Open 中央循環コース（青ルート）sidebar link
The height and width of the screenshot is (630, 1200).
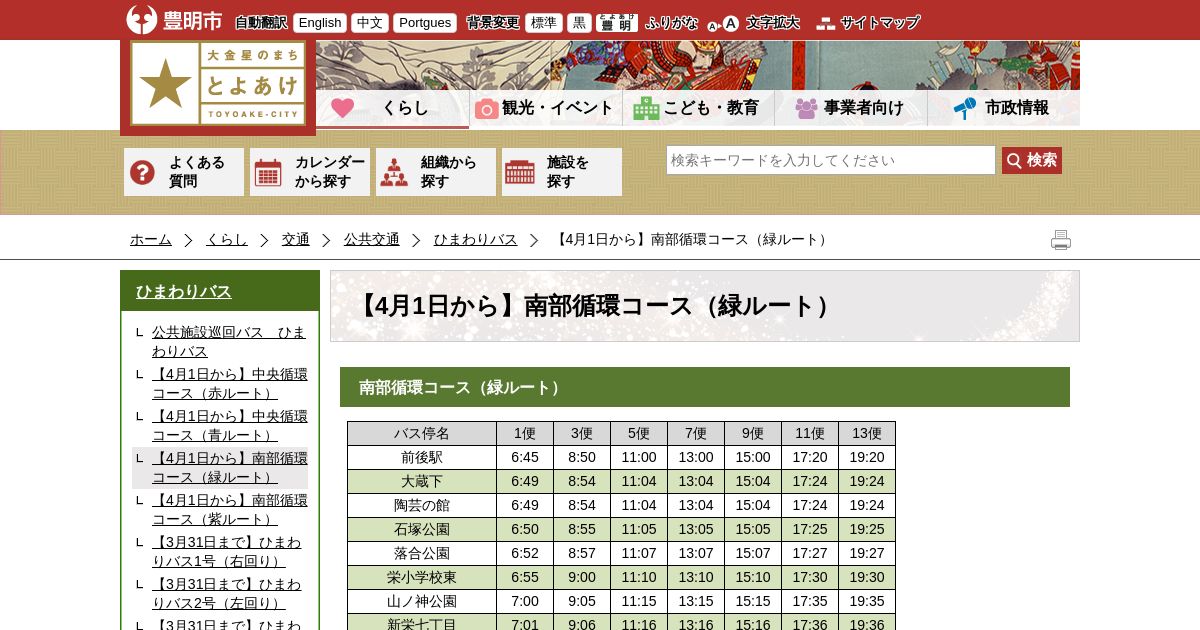click(x=229, y=426)
